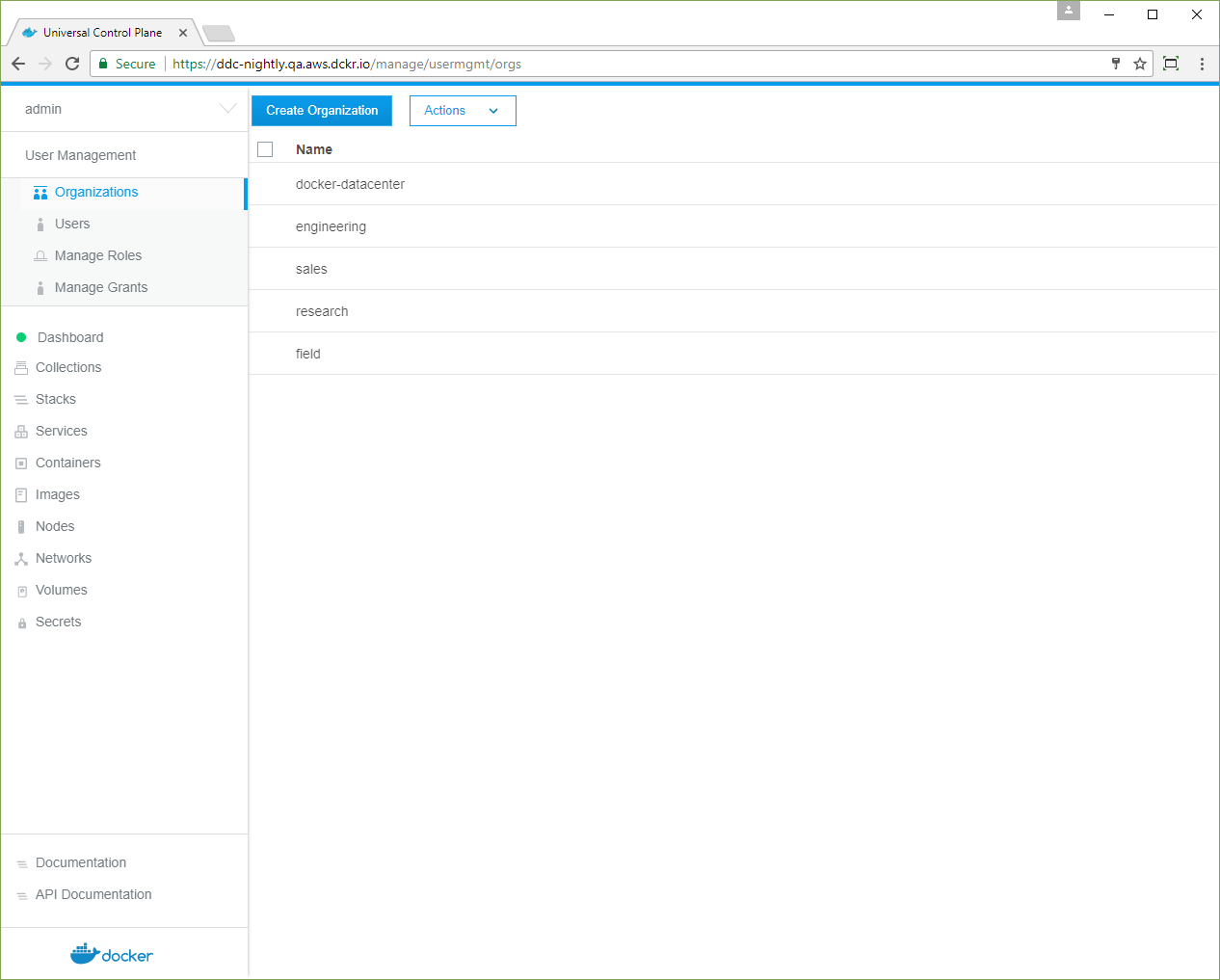1220x980 pixels.
Task: Bookmark this page with the star icon
Action: pyautogui.click(x=1140, y=64)
